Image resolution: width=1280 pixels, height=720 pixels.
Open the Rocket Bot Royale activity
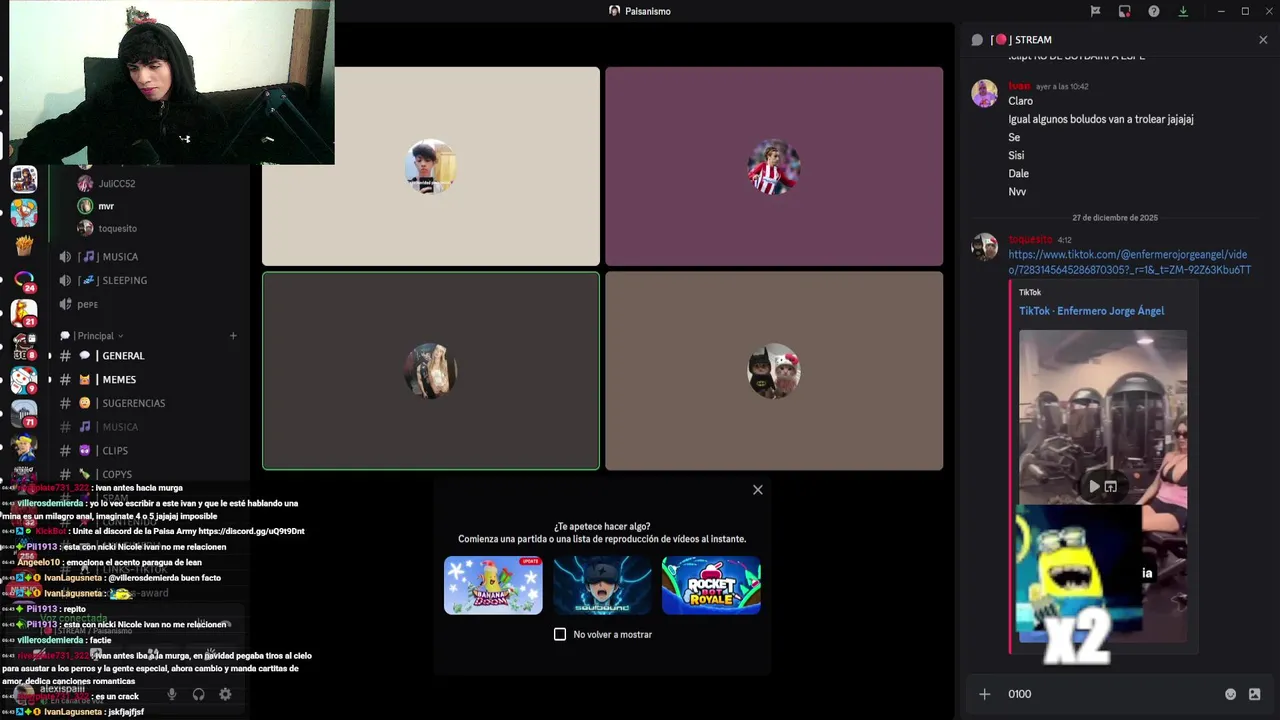[x=711, y=585]
